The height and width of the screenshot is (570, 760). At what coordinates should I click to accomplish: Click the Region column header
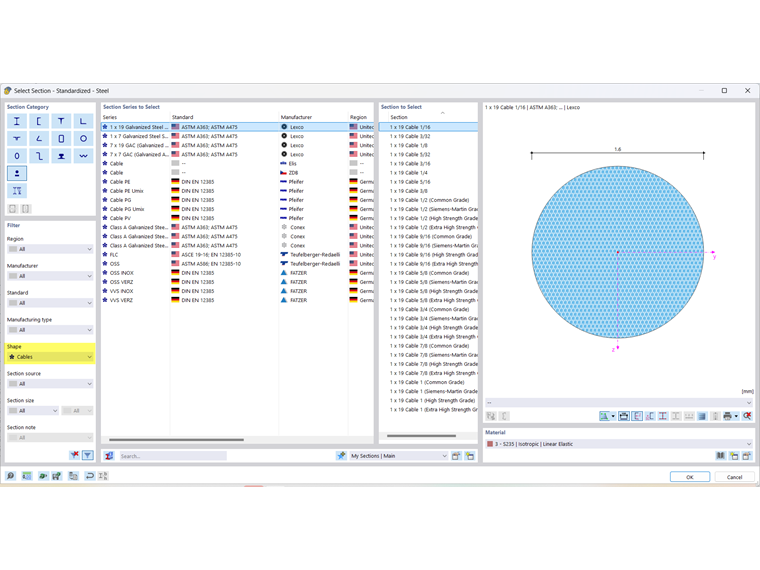click(x=361, y=117)
